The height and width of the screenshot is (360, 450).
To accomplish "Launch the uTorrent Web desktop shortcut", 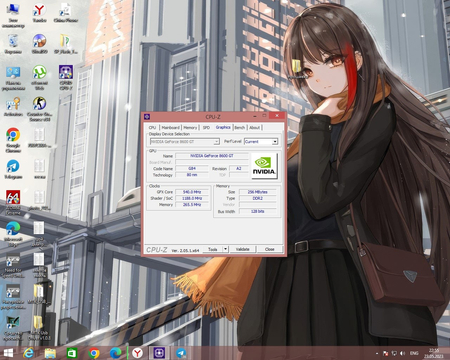I will [x=39, y=77].
